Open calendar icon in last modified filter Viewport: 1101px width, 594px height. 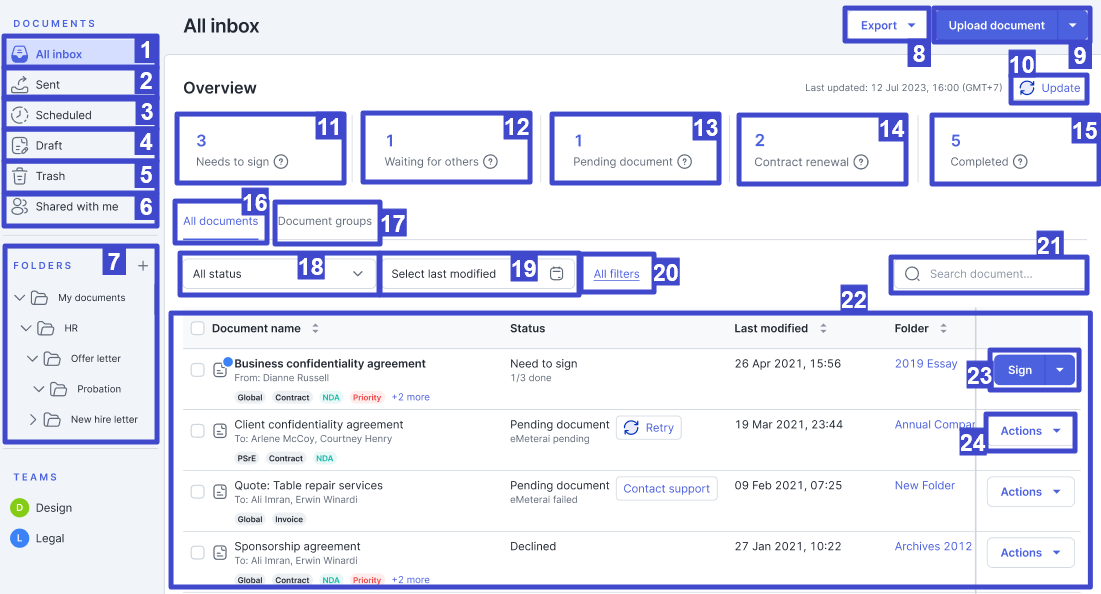point(557,274)
